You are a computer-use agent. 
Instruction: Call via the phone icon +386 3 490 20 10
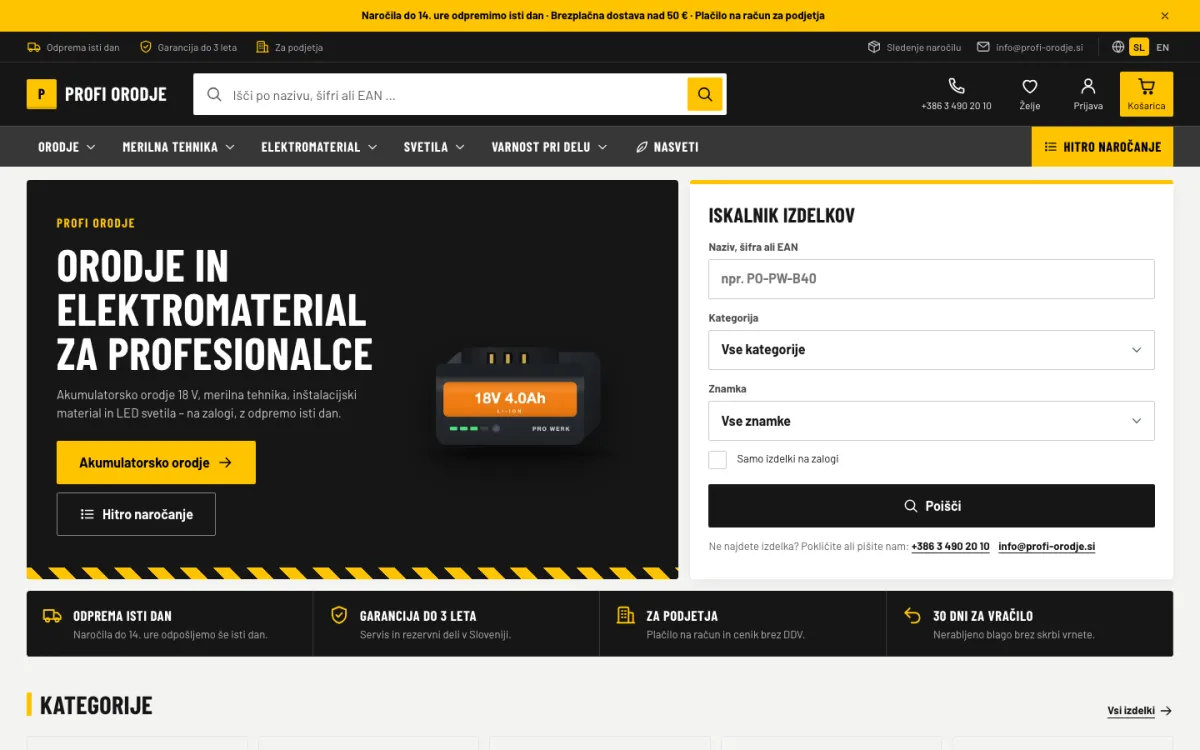point(956,94)
